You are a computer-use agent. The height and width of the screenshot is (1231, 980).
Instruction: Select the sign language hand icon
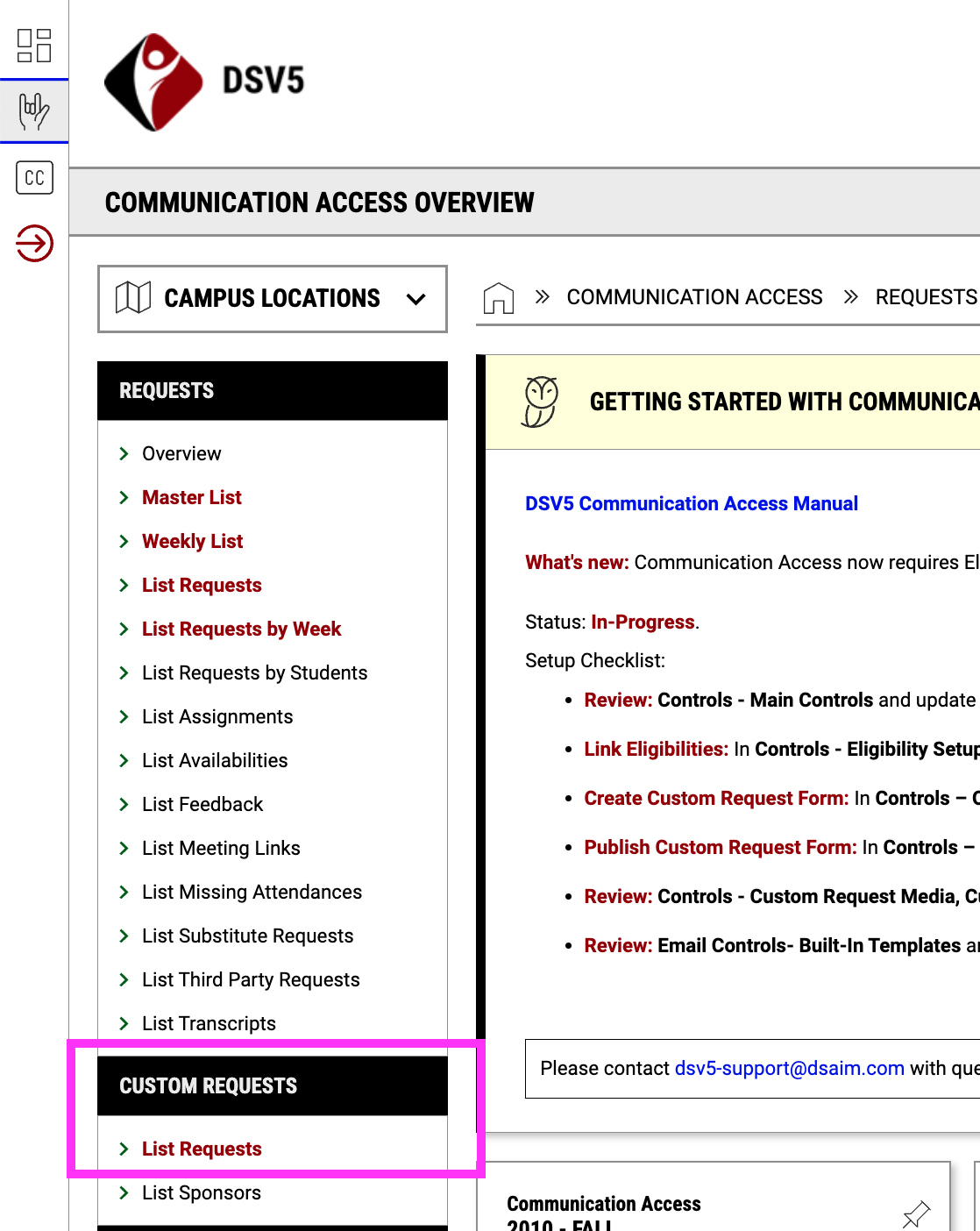[x=34, y=111]
